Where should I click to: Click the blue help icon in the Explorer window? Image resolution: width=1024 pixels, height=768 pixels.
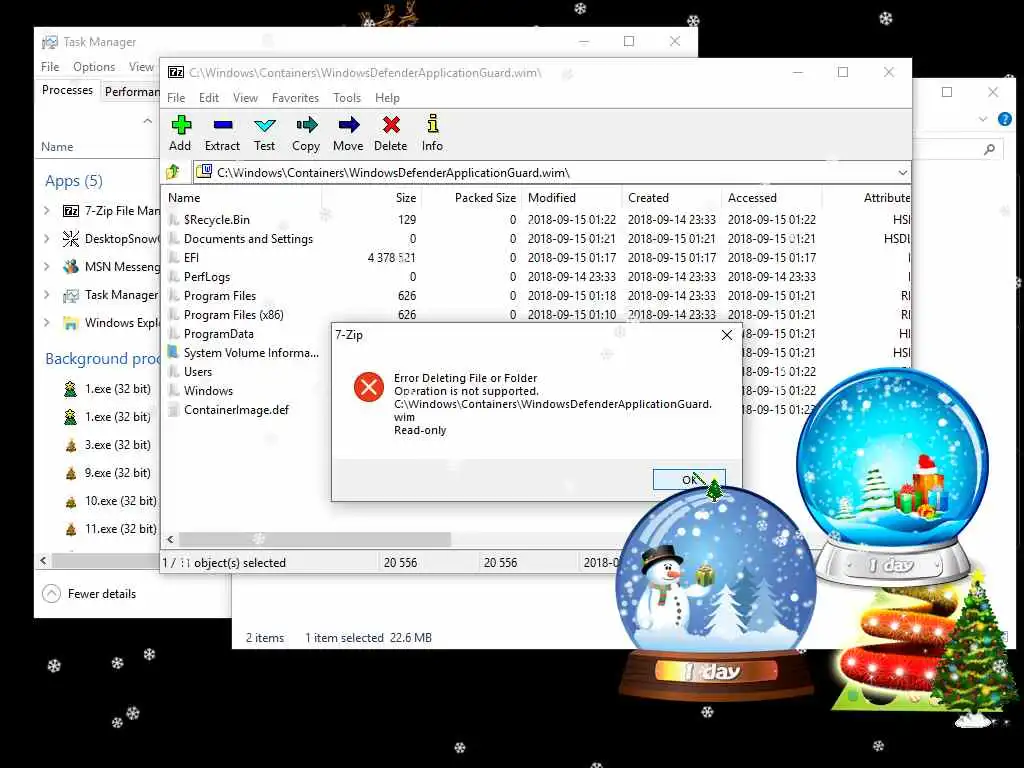[x=1004, y=119]
